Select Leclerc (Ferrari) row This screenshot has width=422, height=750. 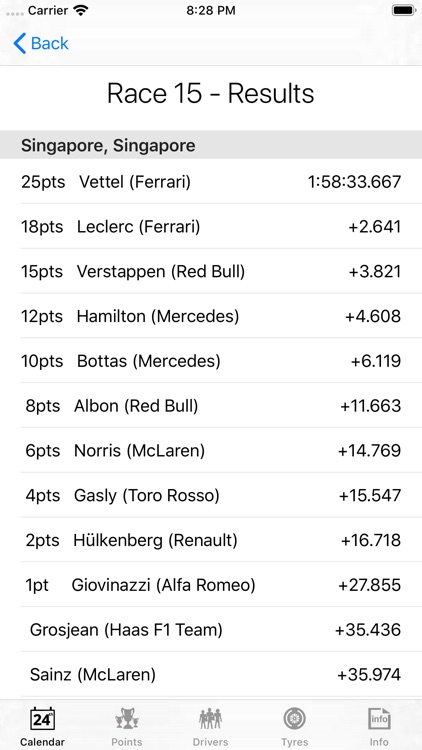211,226
